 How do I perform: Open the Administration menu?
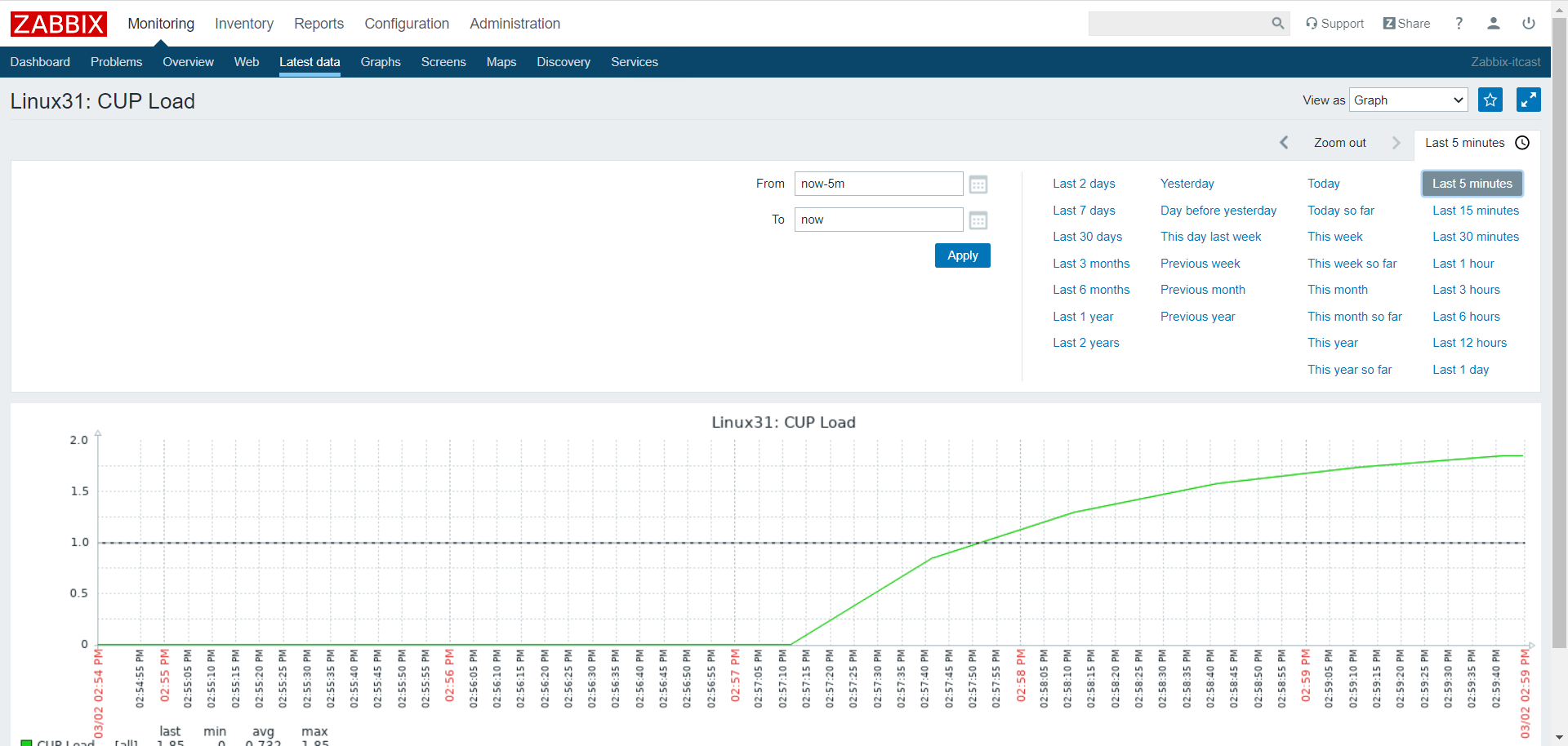point(514,24)
